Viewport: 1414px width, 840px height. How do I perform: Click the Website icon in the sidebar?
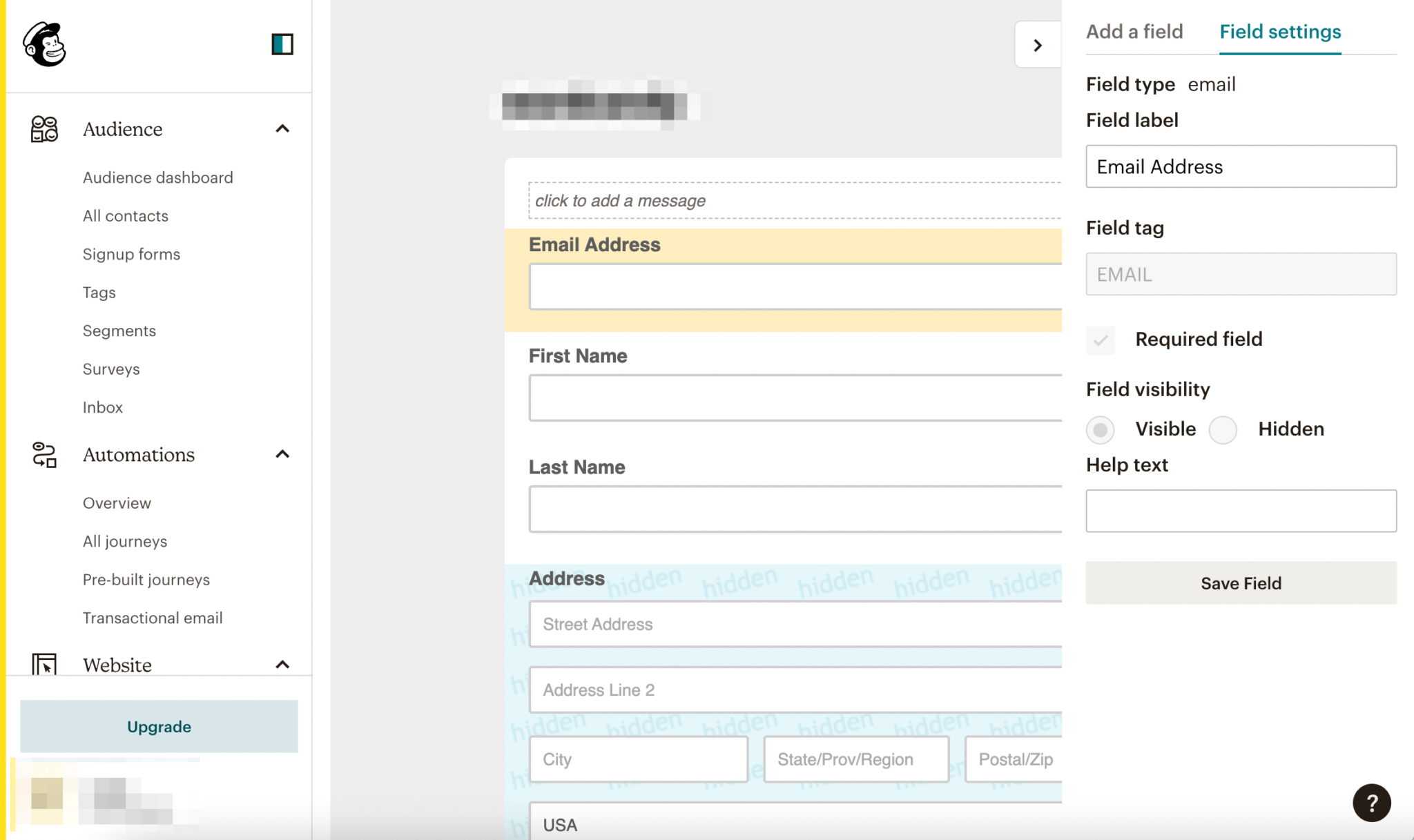(x=43, y=665)
